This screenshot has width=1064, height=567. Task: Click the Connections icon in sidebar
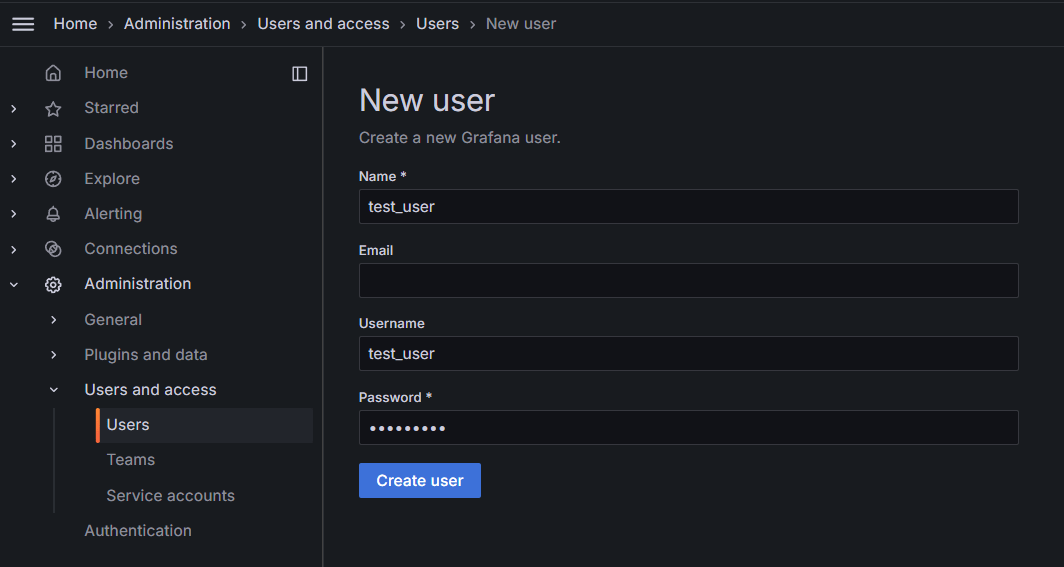click(x=53, y=249)
